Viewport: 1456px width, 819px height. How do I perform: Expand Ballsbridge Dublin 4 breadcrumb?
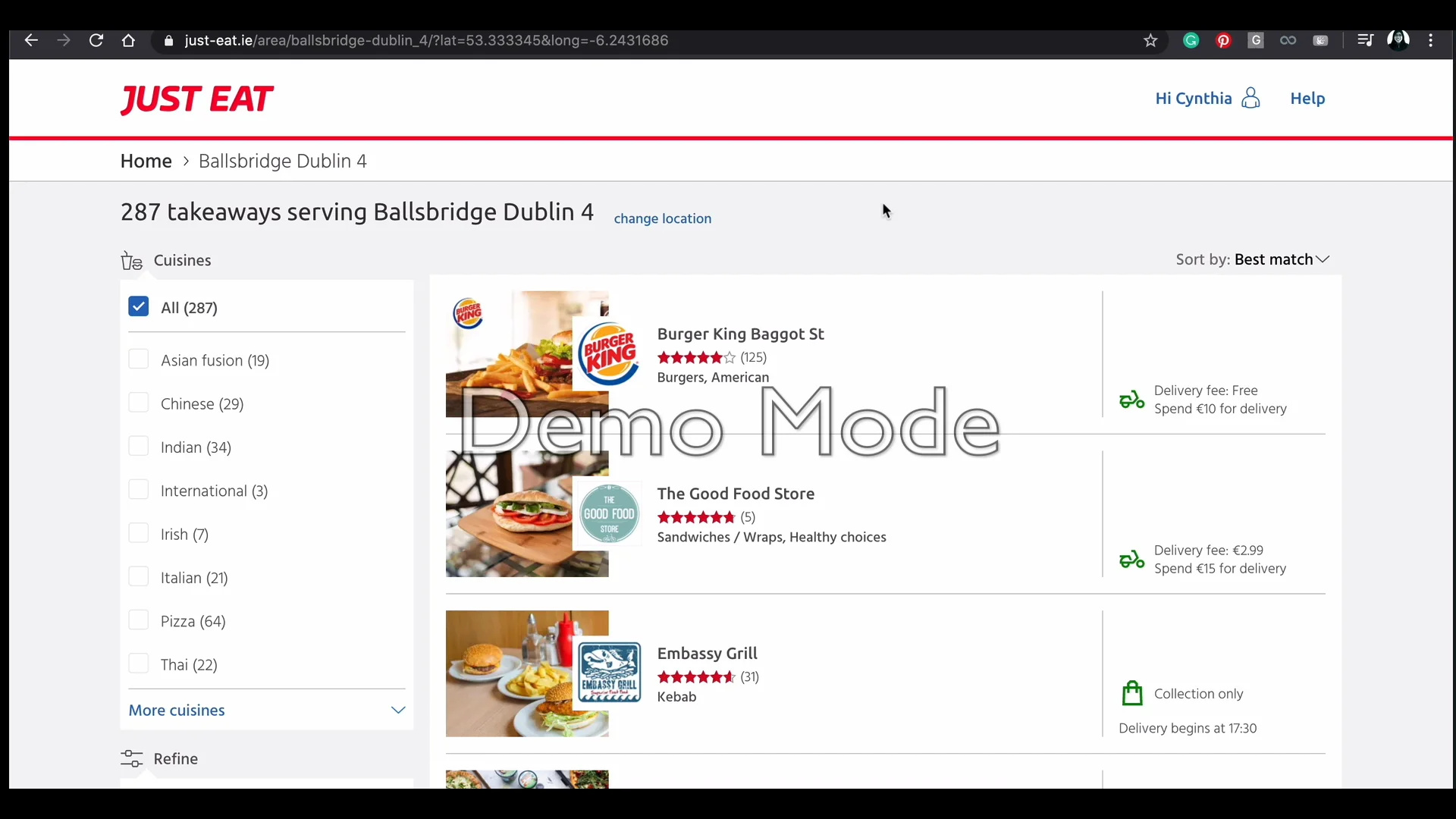(x=283, y=161)
